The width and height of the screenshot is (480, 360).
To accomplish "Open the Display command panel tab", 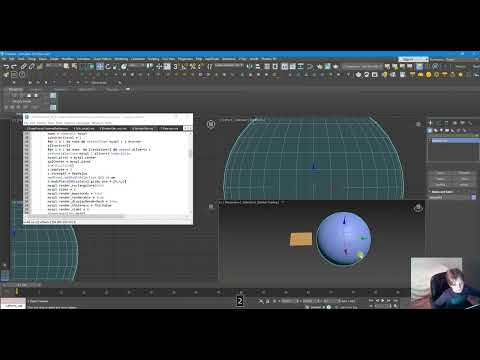I will tap(462, 123).
